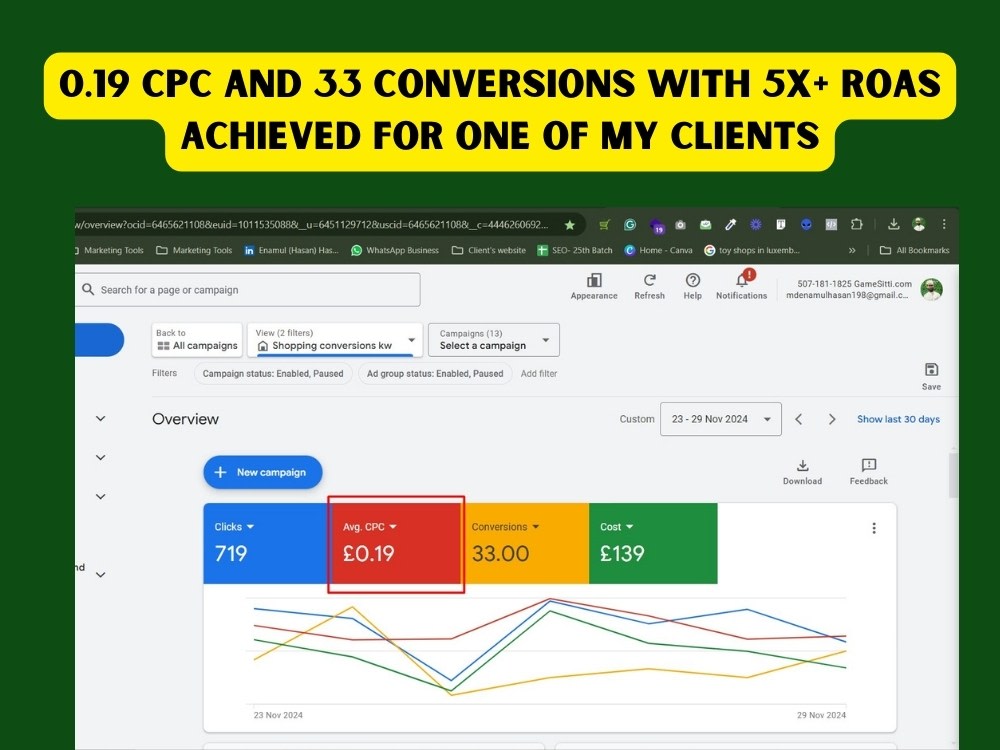The image size is (1000, 750).
Task: Click the Save view icon
Action: click(x=931, y=376)
